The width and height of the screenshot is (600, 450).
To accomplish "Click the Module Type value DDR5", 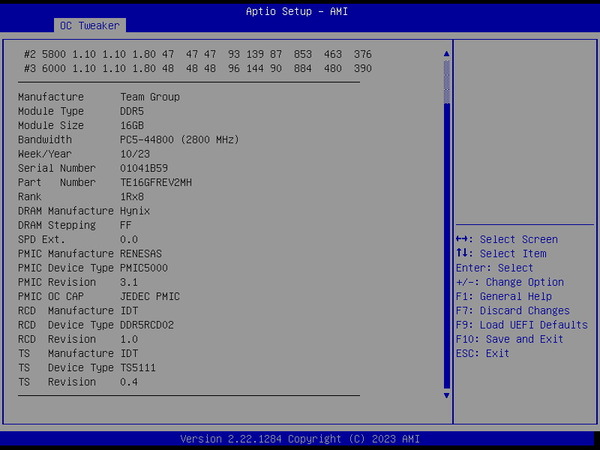I will click(132, 111).
